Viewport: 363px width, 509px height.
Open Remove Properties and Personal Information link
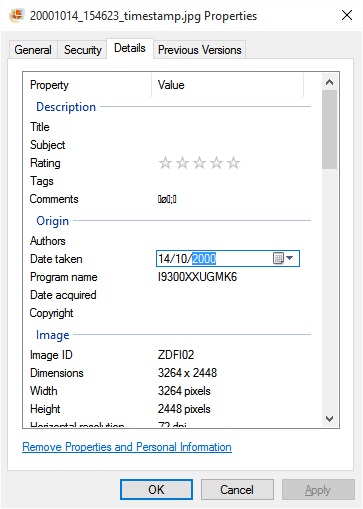coord(127,447)
